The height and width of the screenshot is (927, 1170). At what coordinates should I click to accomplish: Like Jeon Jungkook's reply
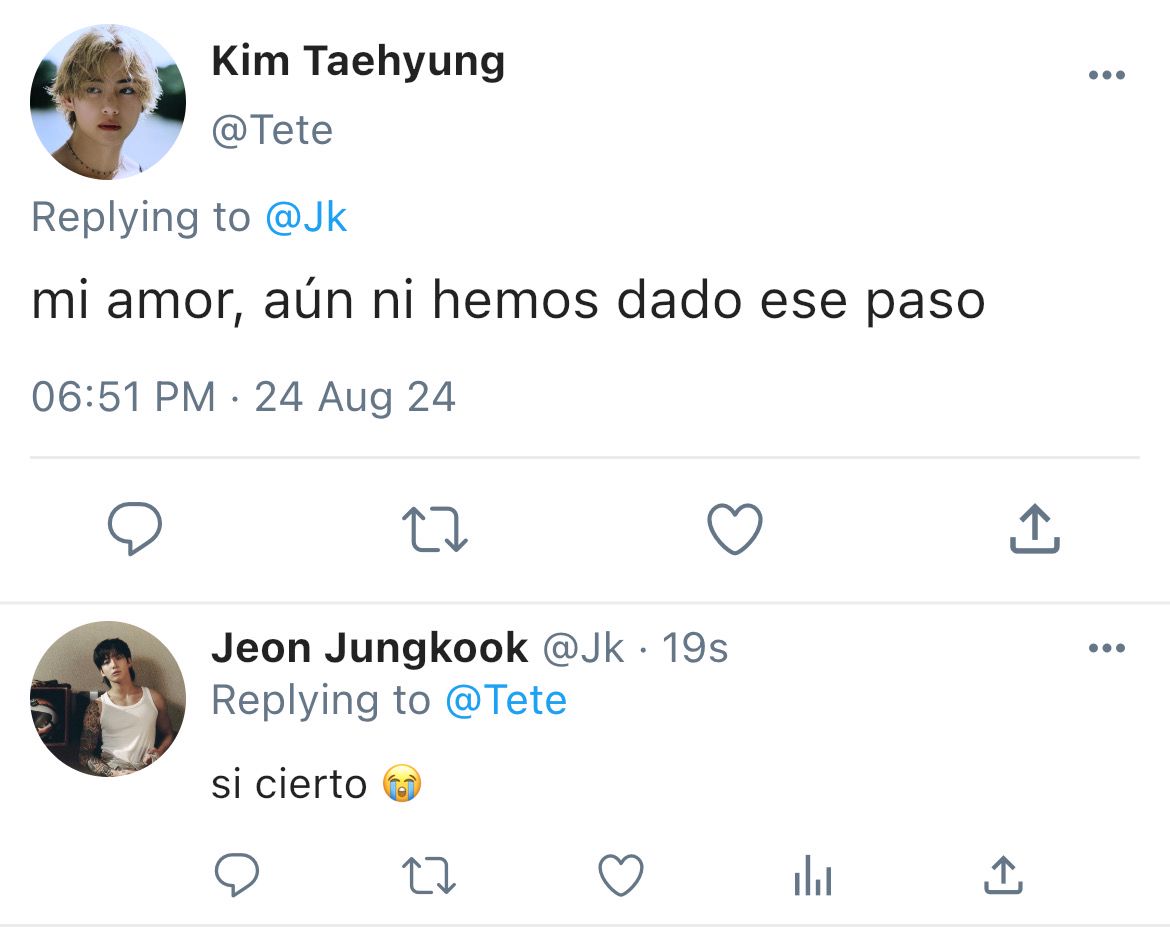coord(621,874)
